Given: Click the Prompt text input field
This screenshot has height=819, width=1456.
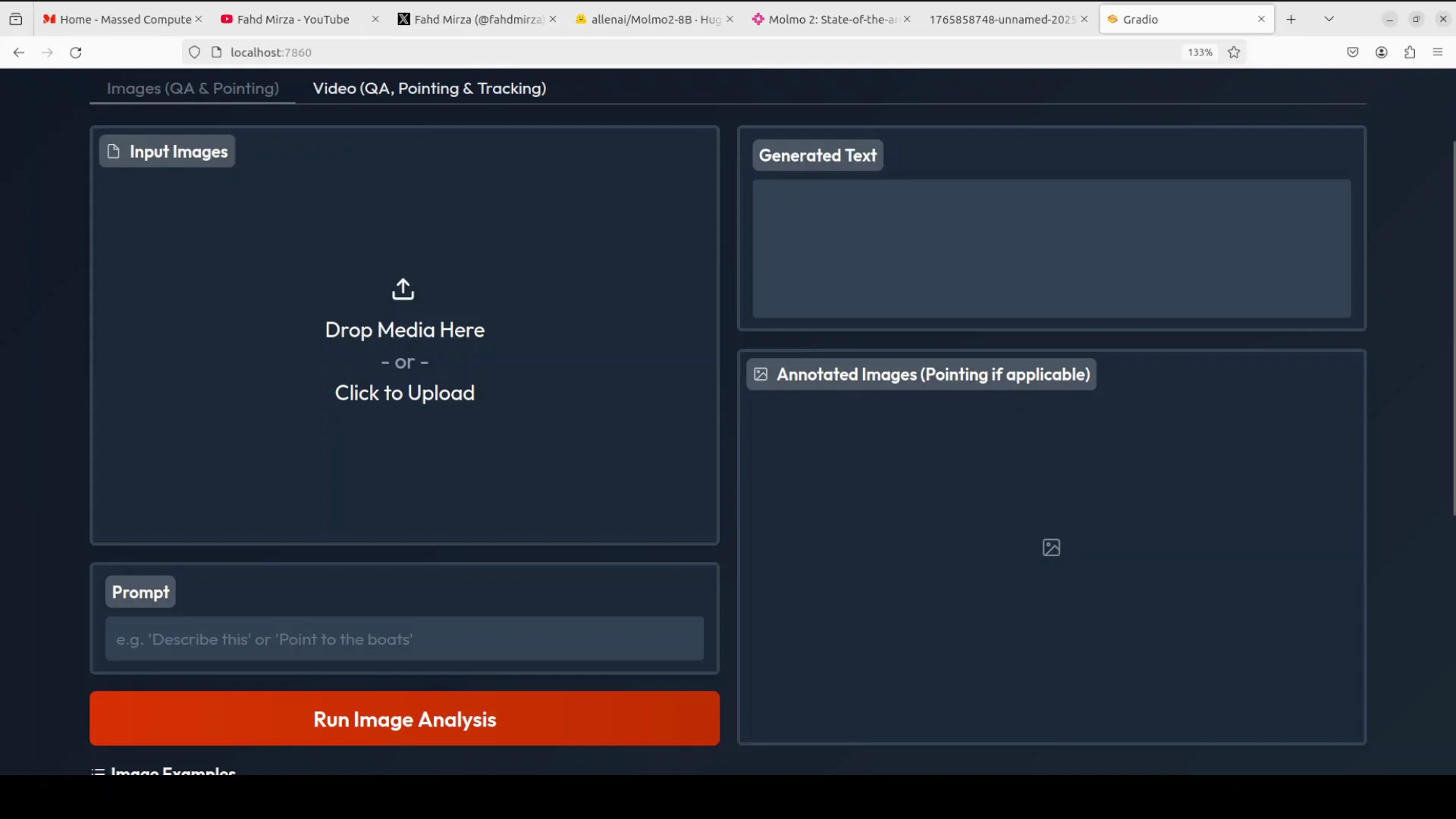Looking at the screenshot, I should coord(404,639).
